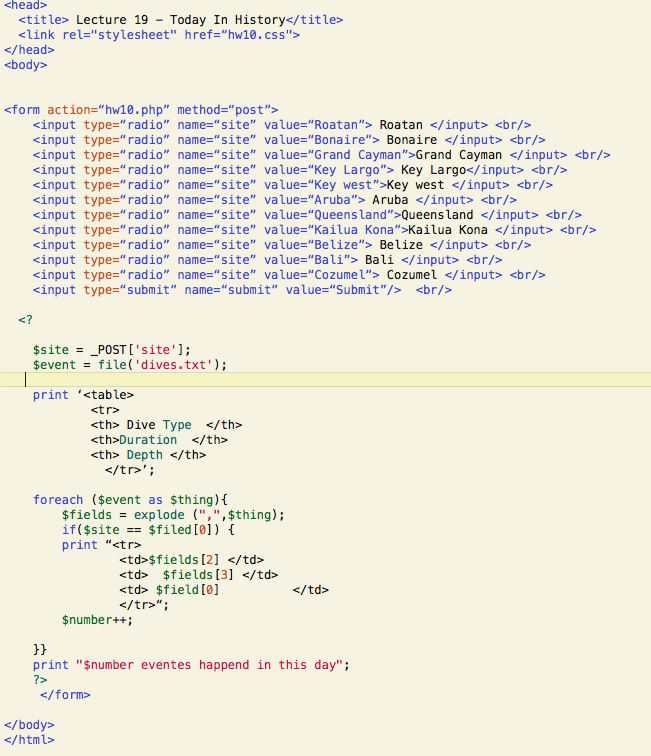Place cursor on the $site = _POST line

(110, 350)
